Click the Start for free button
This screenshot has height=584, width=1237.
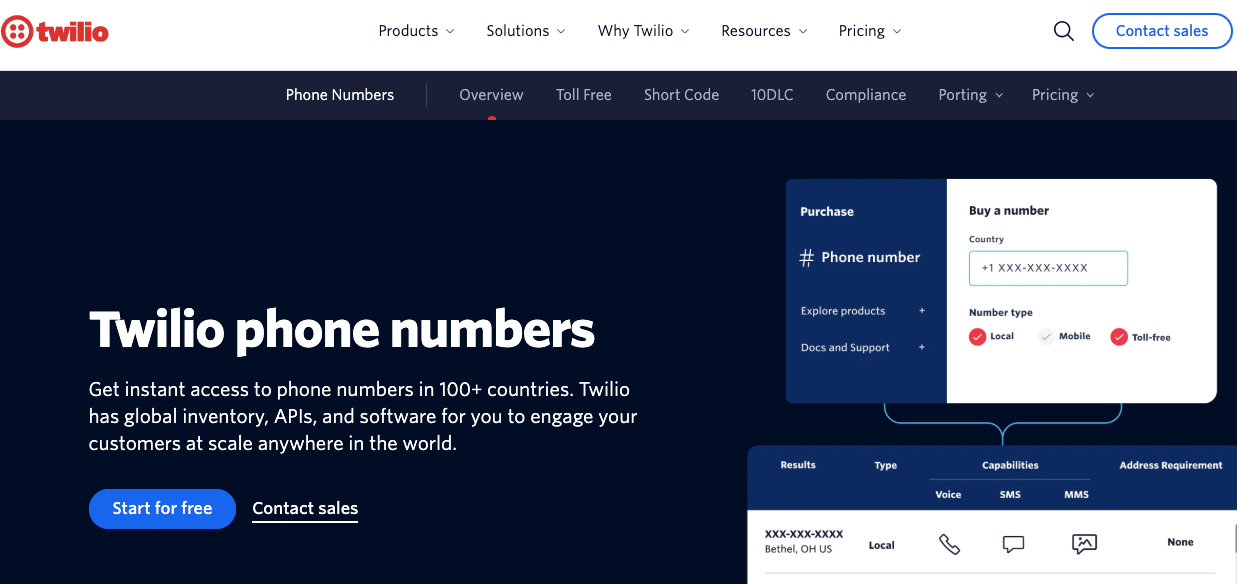[x=162, y=509]
